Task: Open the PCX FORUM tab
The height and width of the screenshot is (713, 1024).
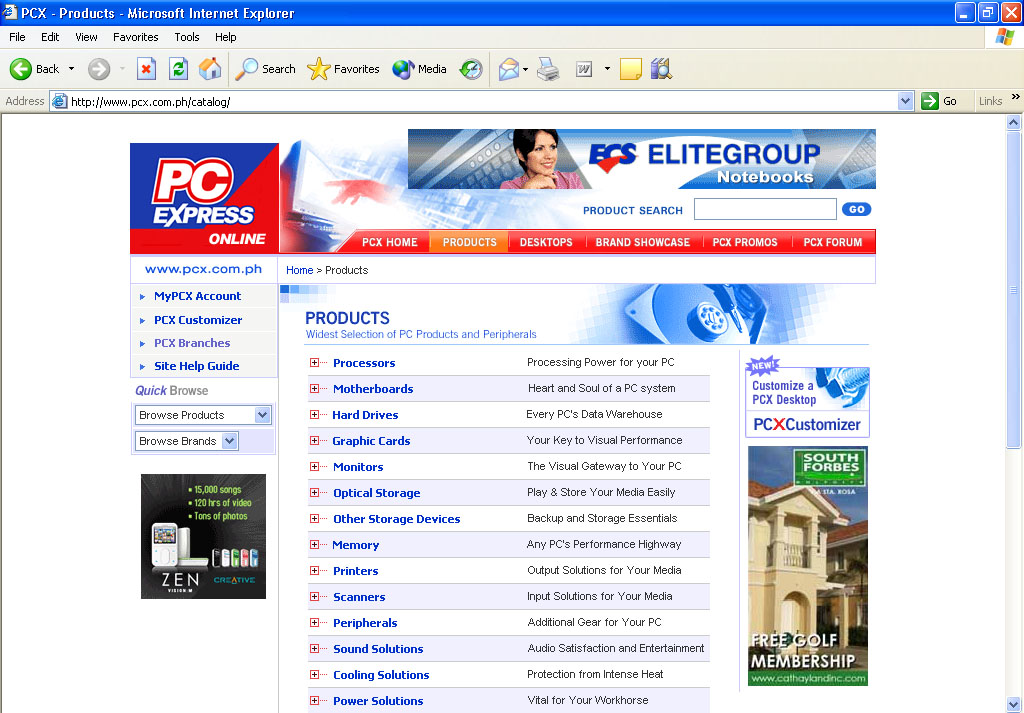Action: [x=833, y=242]
